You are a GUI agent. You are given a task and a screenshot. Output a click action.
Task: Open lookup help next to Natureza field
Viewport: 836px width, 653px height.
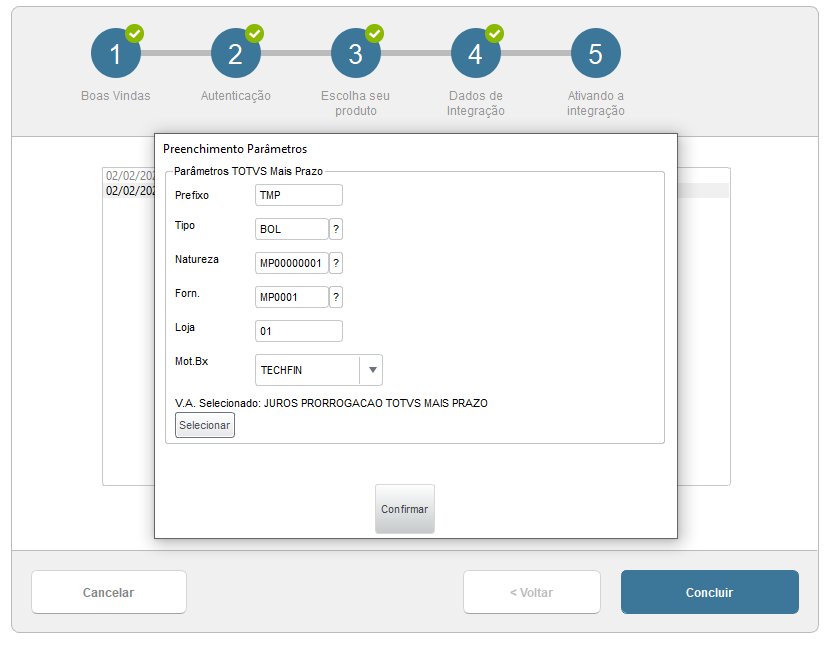(x=336, y=263)
